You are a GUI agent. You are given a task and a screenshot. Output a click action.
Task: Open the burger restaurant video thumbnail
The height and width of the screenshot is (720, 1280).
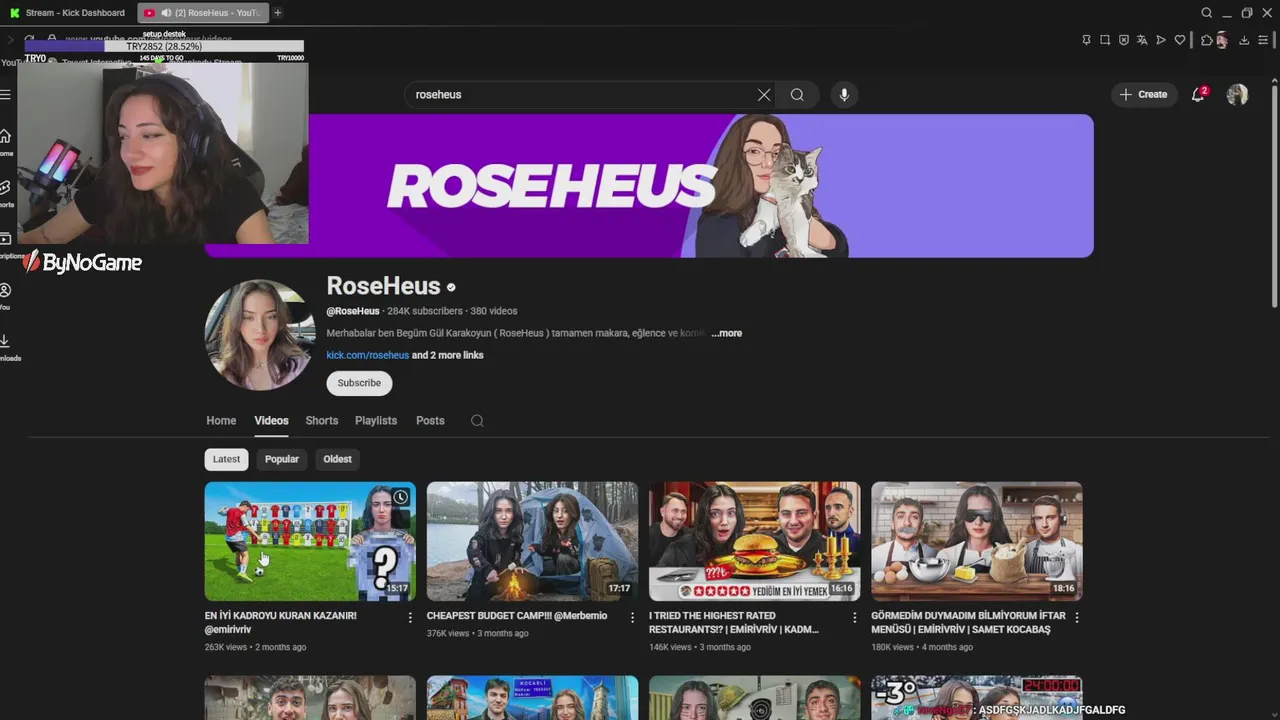[754, 541]
